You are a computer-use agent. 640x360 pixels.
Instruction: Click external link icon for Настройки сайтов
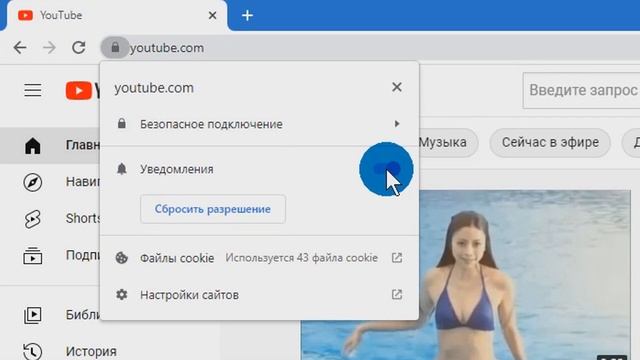[397, 295]
